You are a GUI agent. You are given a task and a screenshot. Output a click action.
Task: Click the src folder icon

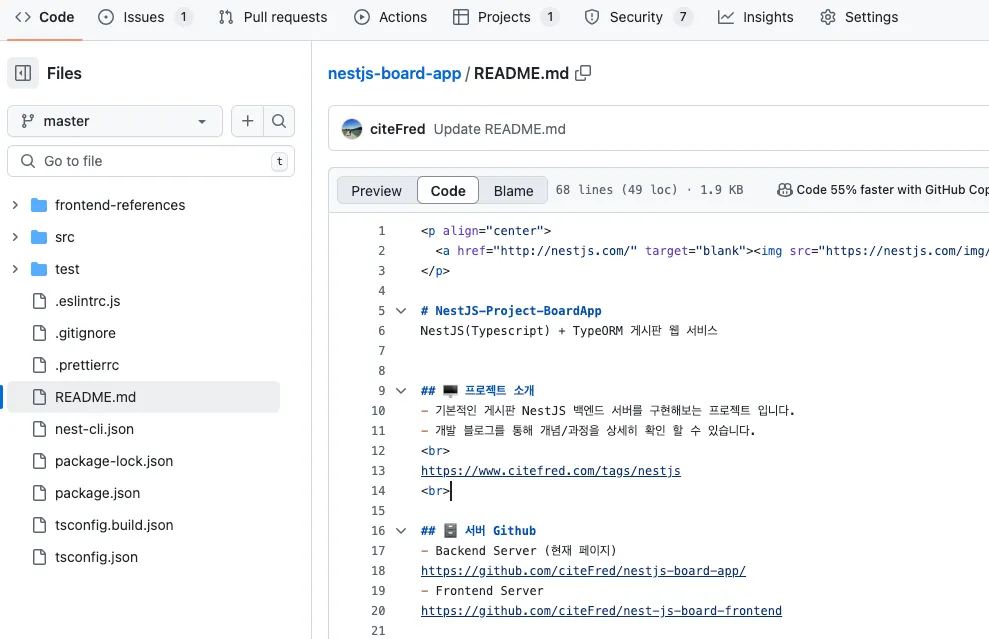(x=39, y=237)
